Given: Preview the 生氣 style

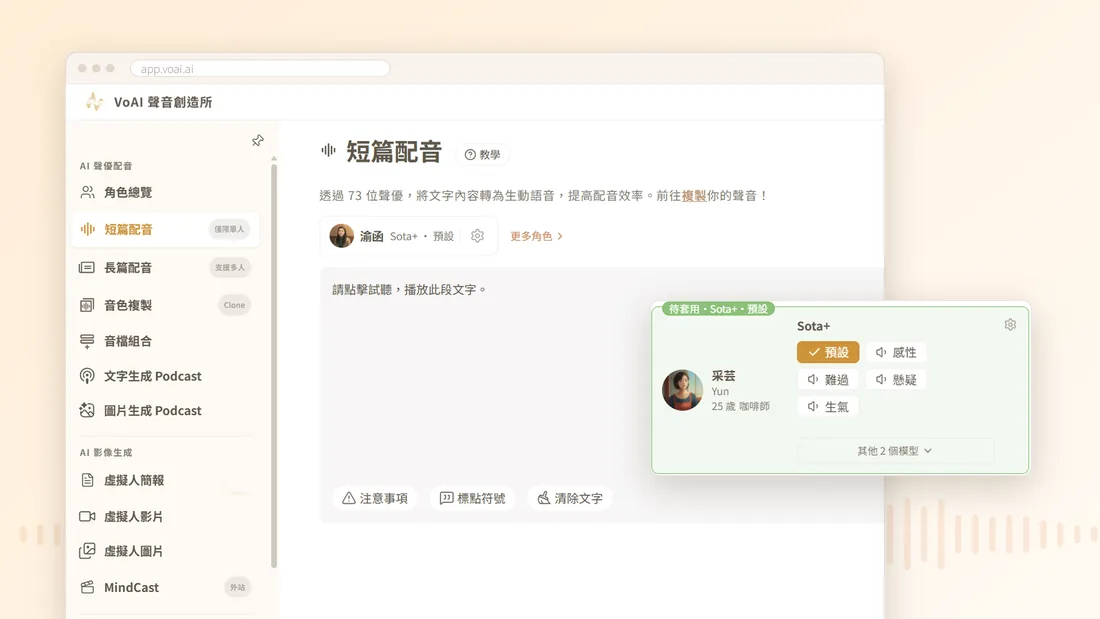Looking at the screenshot, I should coord(828,406).
